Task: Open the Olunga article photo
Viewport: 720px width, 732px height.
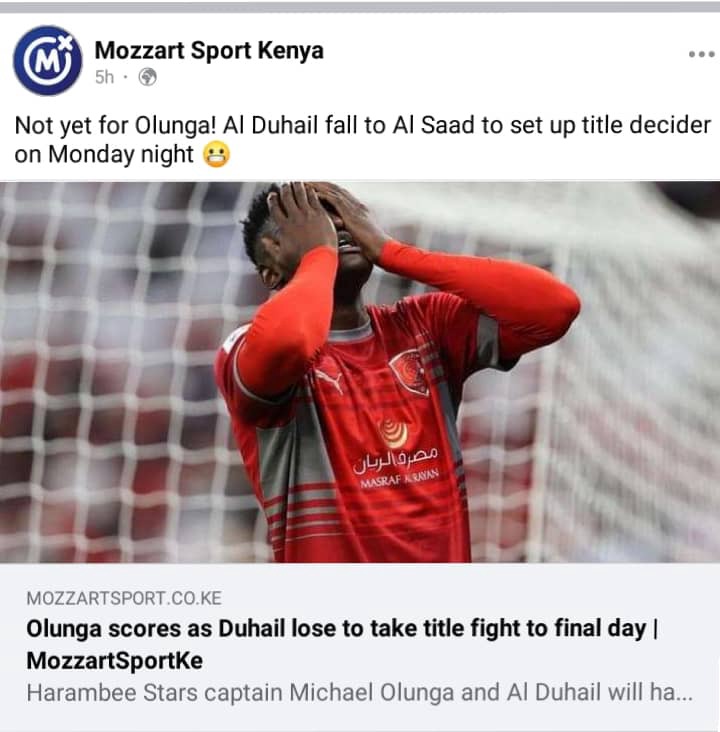Action: [360, 372]
